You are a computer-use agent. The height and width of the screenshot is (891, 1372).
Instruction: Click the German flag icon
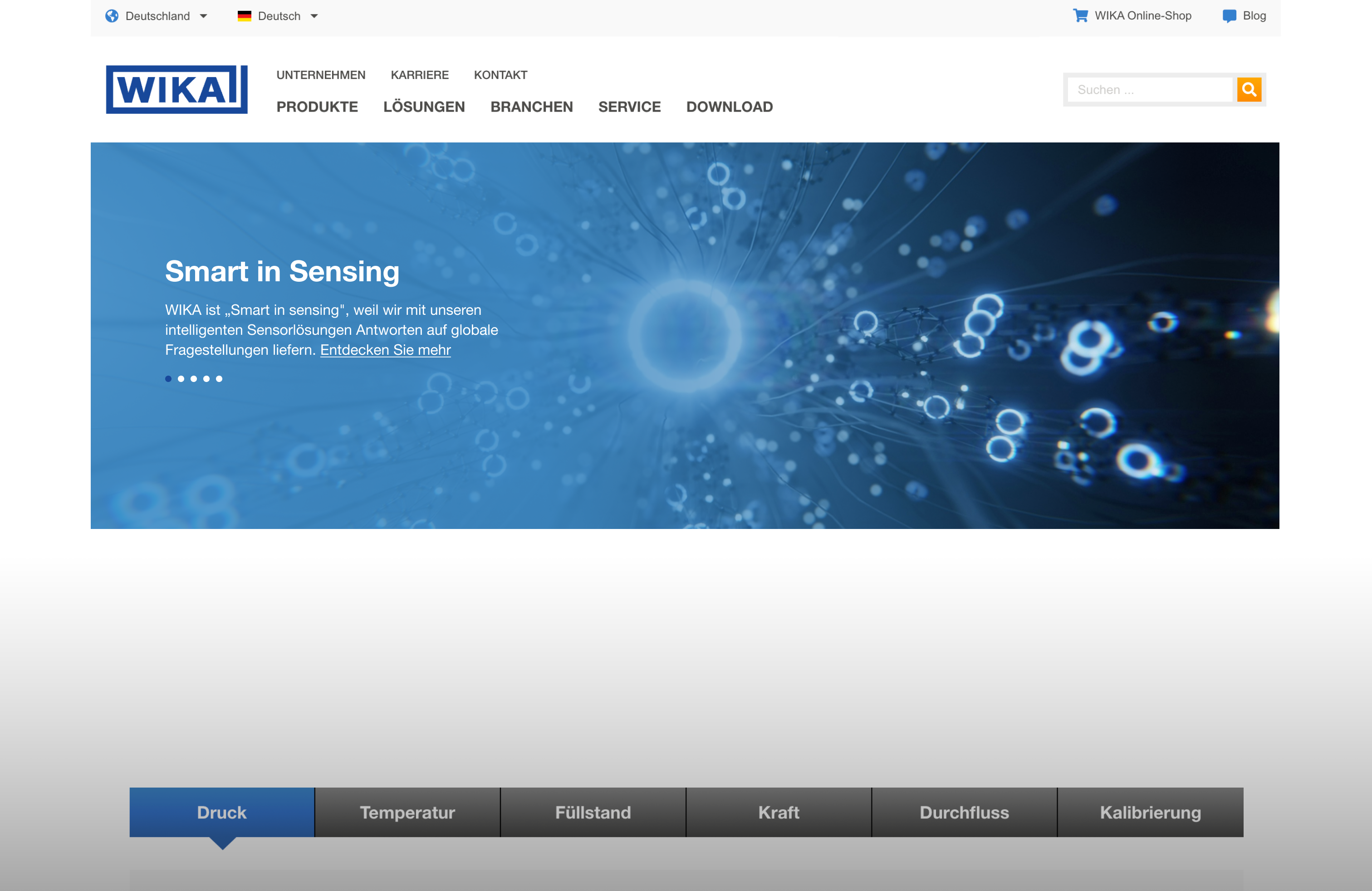tap(245, 16)
